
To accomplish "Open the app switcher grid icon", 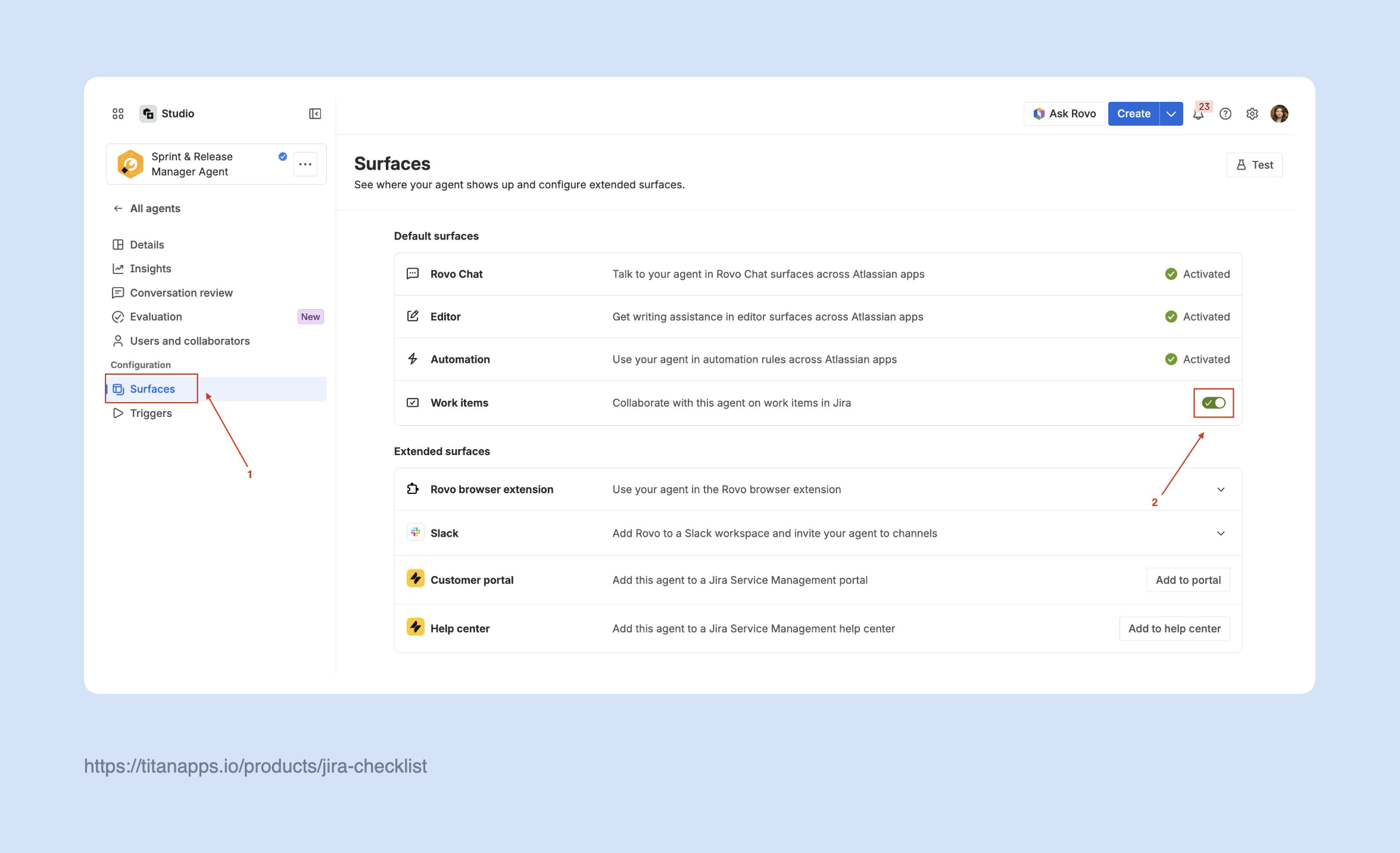I will [118, 114].
